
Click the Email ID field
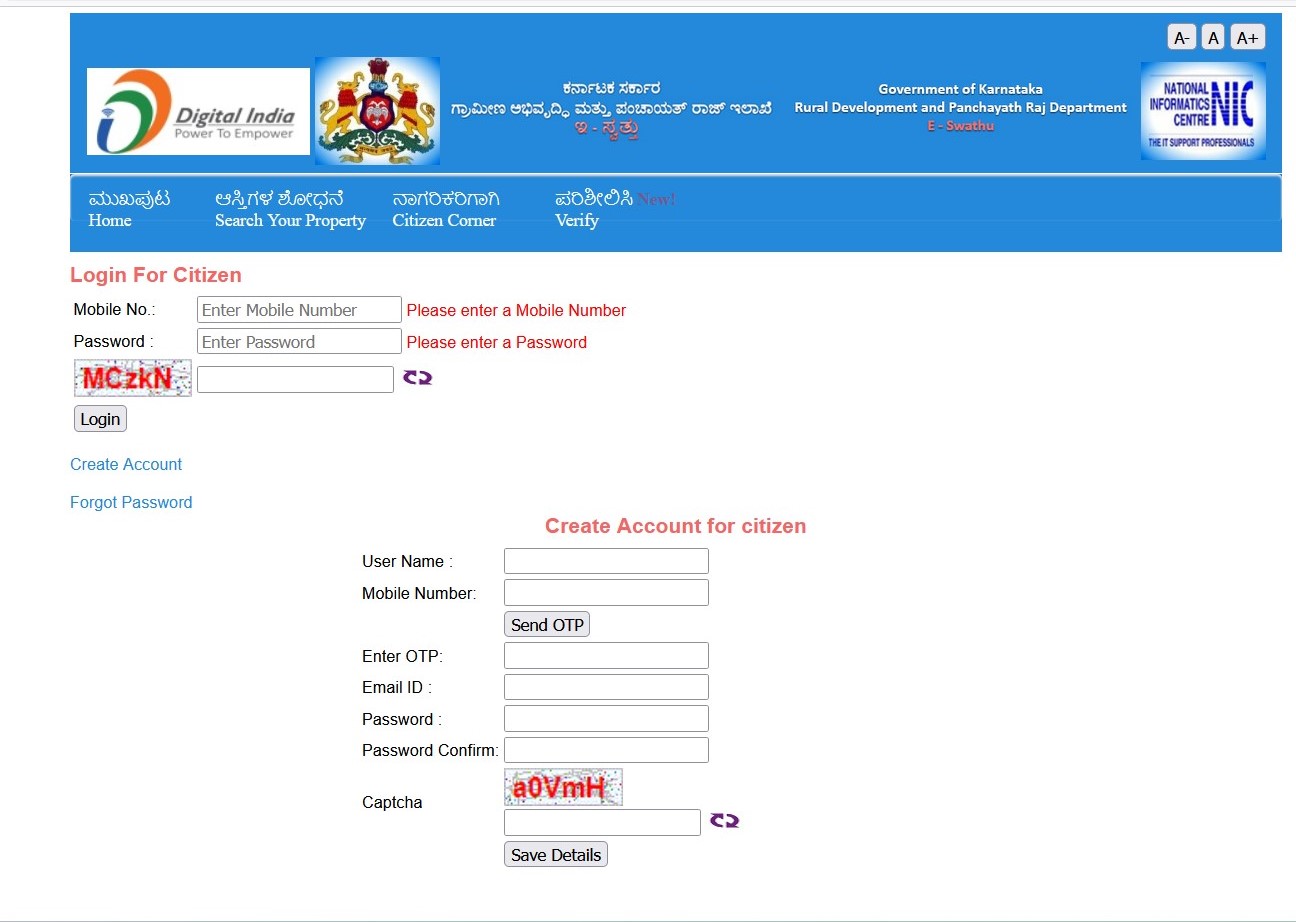[x=606, y=687]
